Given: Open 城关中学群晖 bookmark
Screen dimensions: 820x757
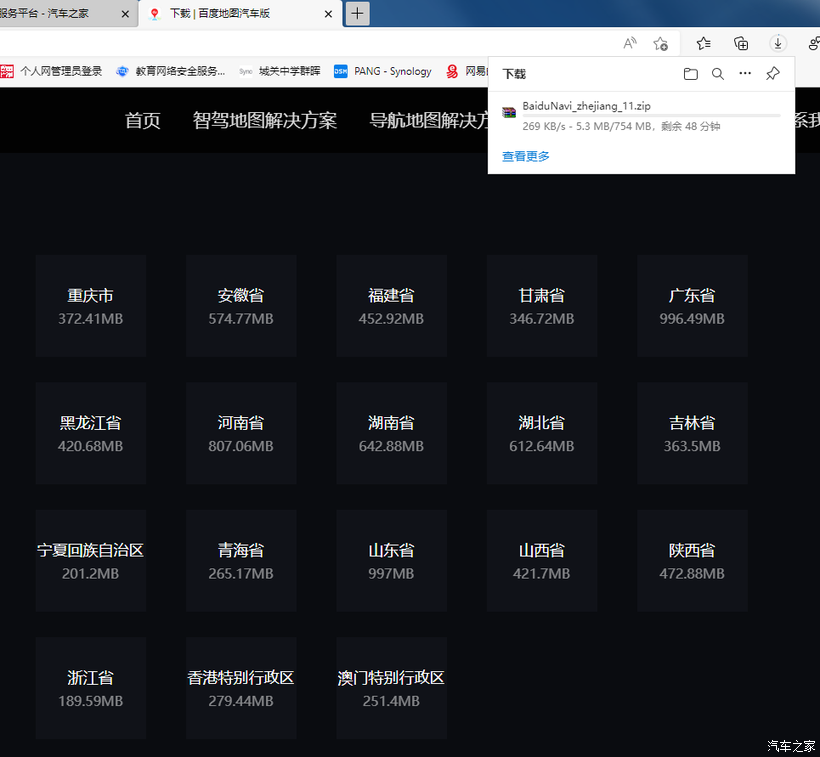Looking at the screenshot, I should [x=280, y=71].
